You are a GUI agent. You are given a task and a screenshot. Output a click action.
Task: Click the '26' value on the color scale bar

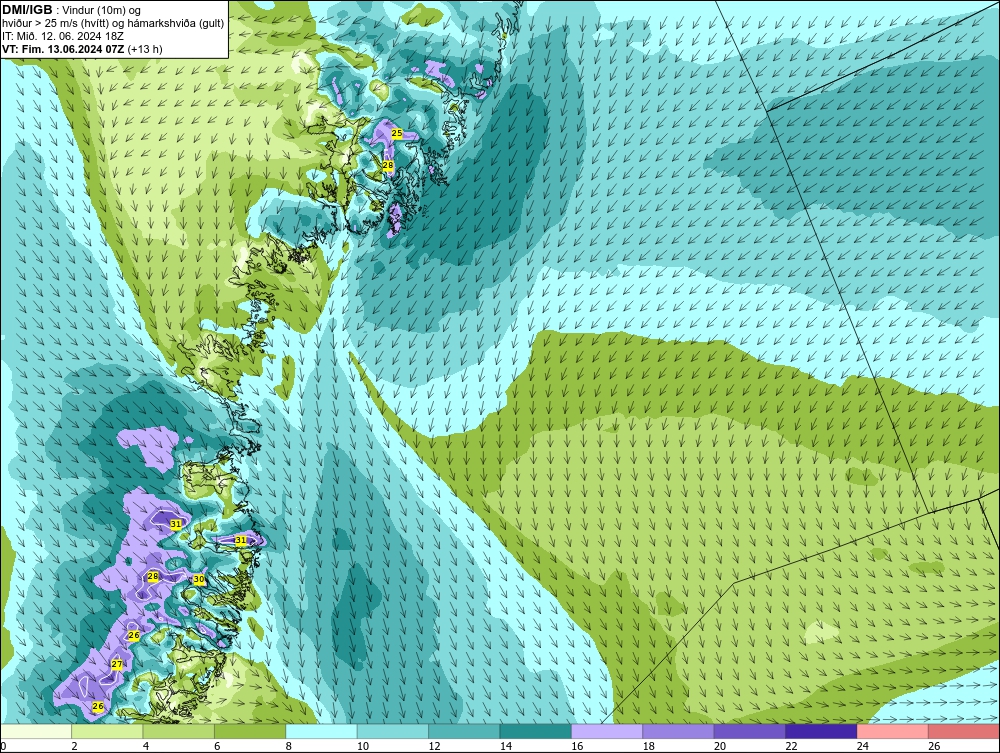934,746
